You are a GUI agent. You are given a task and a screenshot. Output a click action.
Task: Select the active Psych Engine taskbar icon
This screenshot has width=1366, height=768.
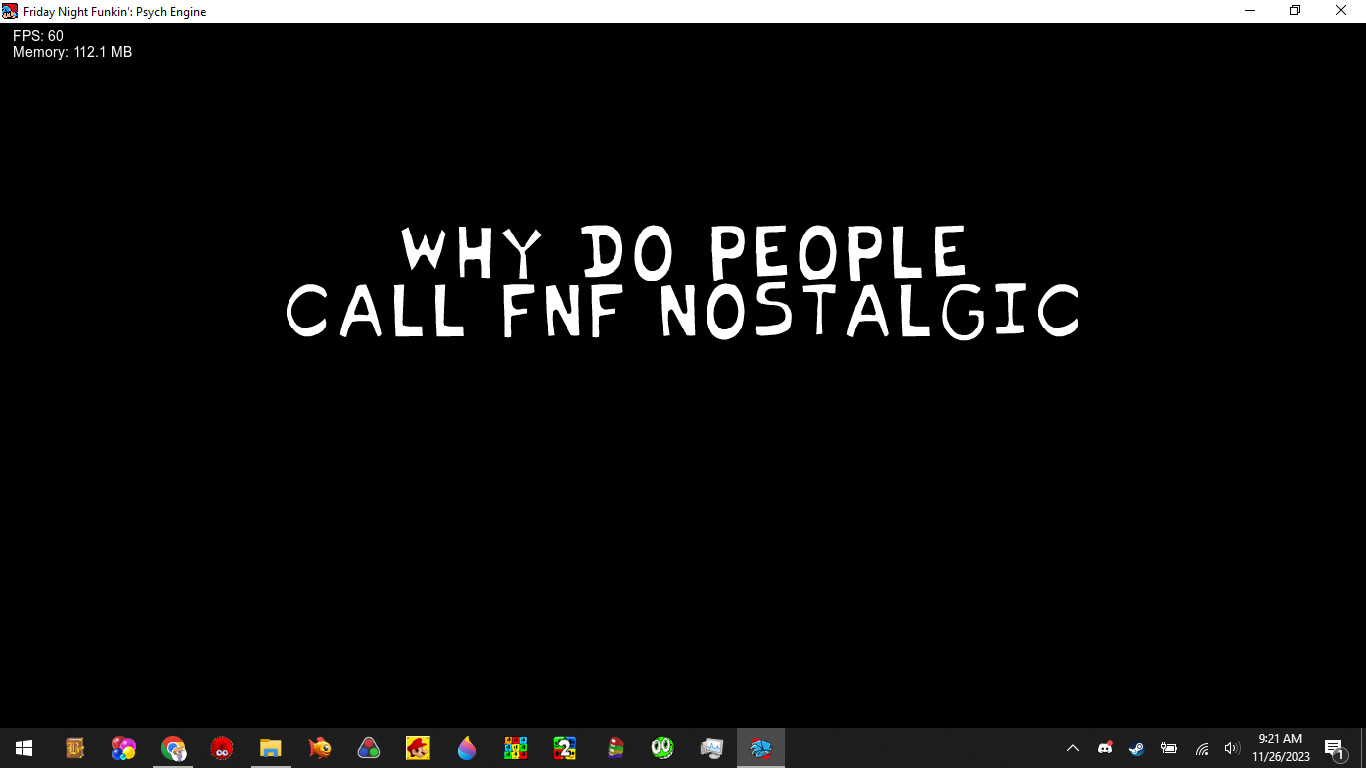pyautogui.click(x=761, y=748)
